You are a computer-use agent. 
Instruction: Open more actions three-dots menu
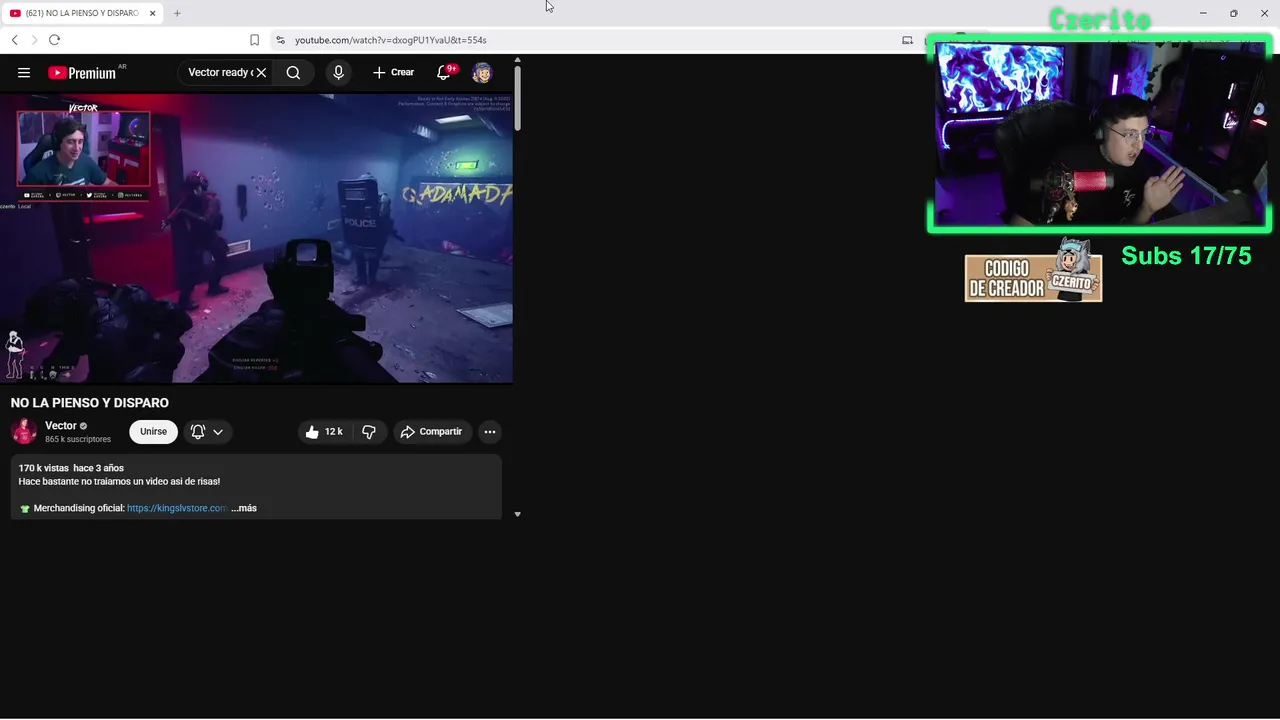point(489,431)
